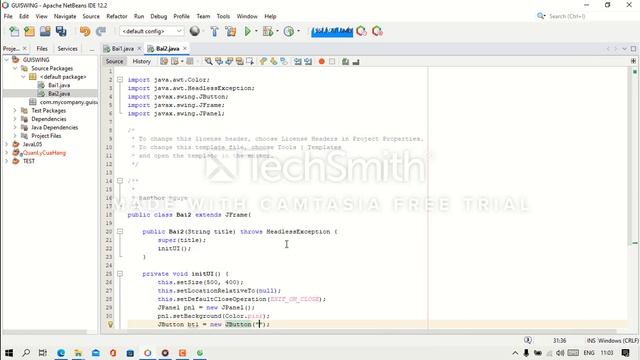Click the Last Edit icon in editor toolbar
Image resolution: width=640 pixels, height=360 pixels.
pos(164,62)
